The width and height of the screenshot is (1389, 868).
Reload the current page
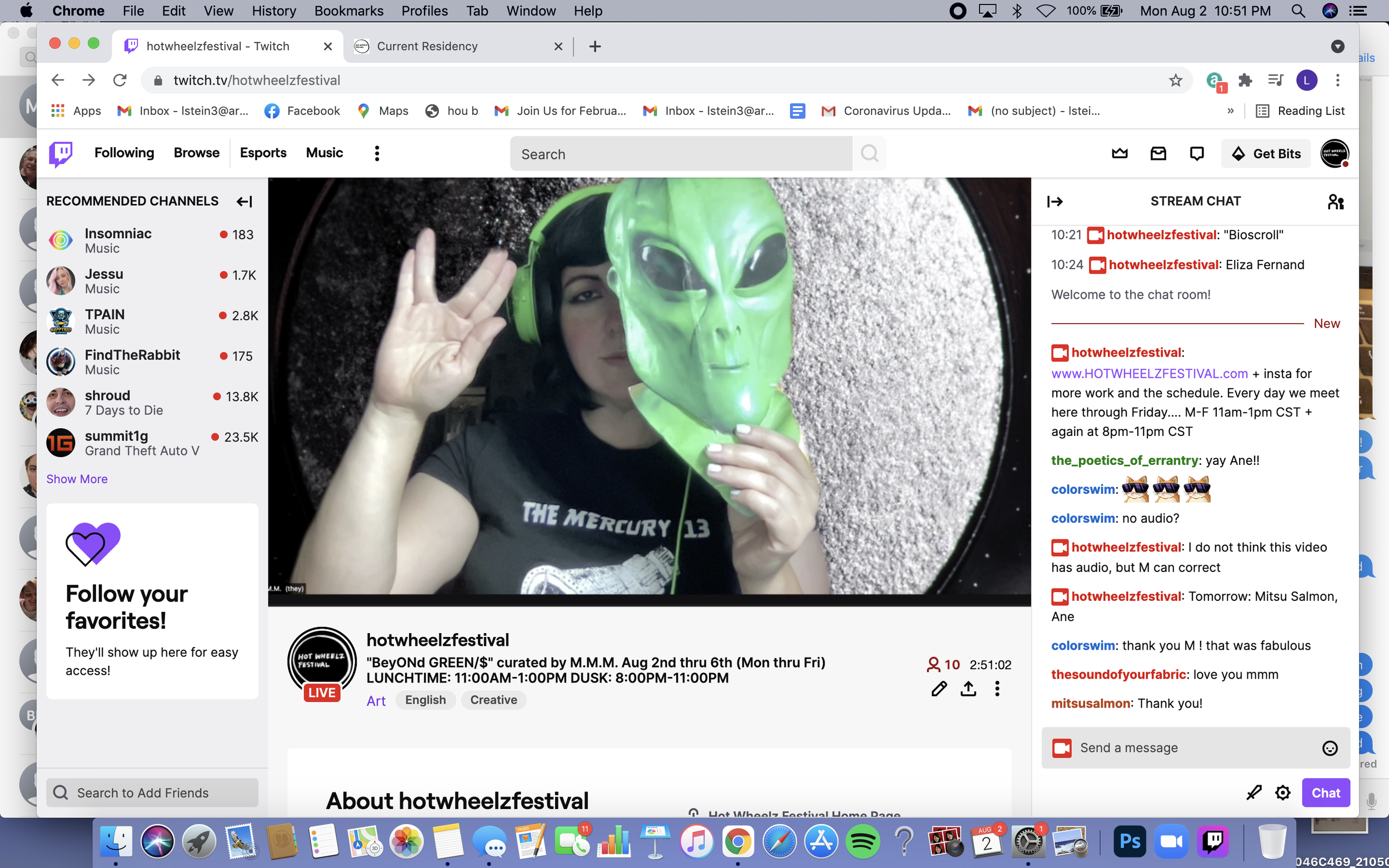(119, 81)
